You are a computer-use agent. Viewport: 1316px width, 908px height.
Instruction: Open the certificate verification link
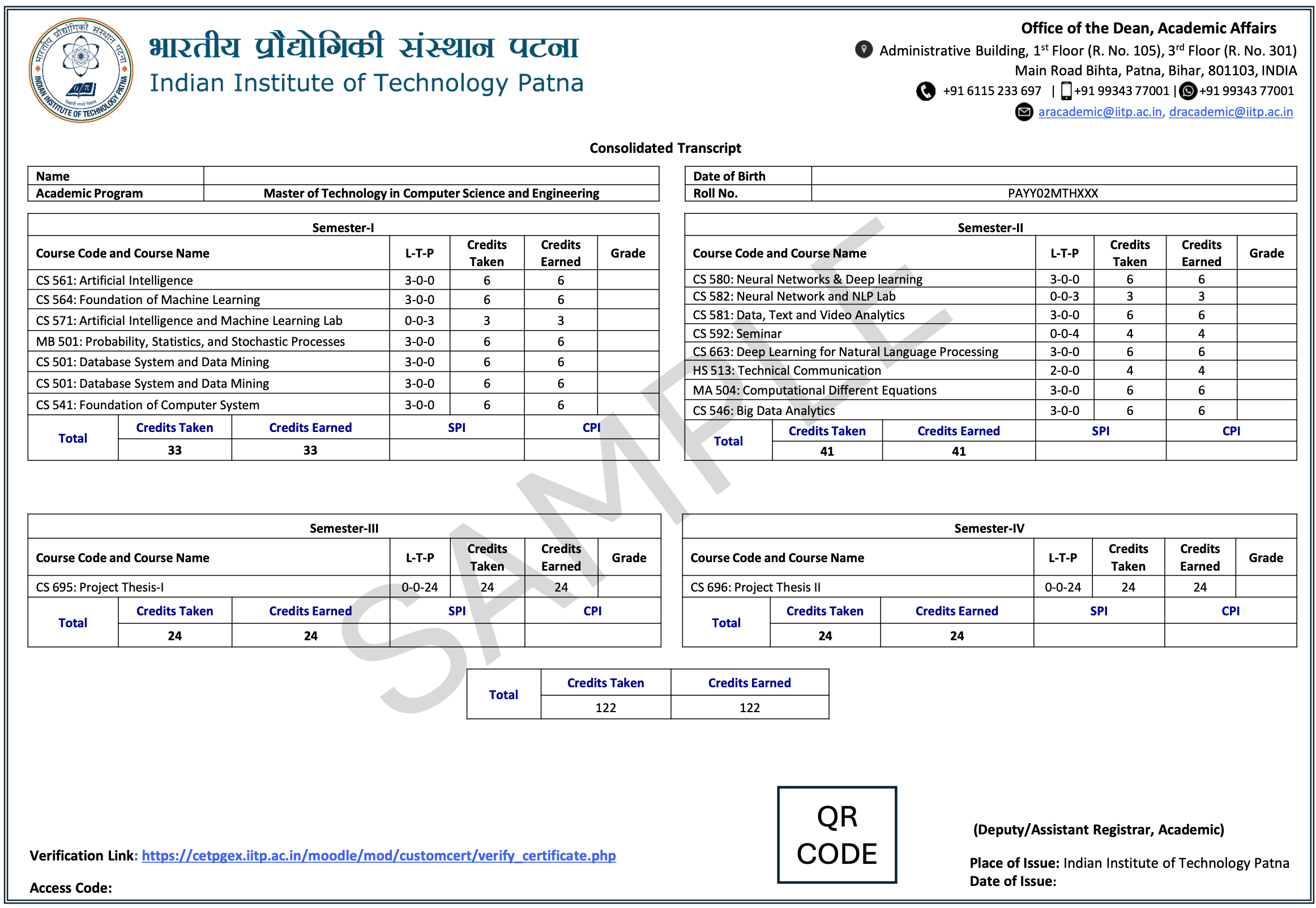click(378, 855)
